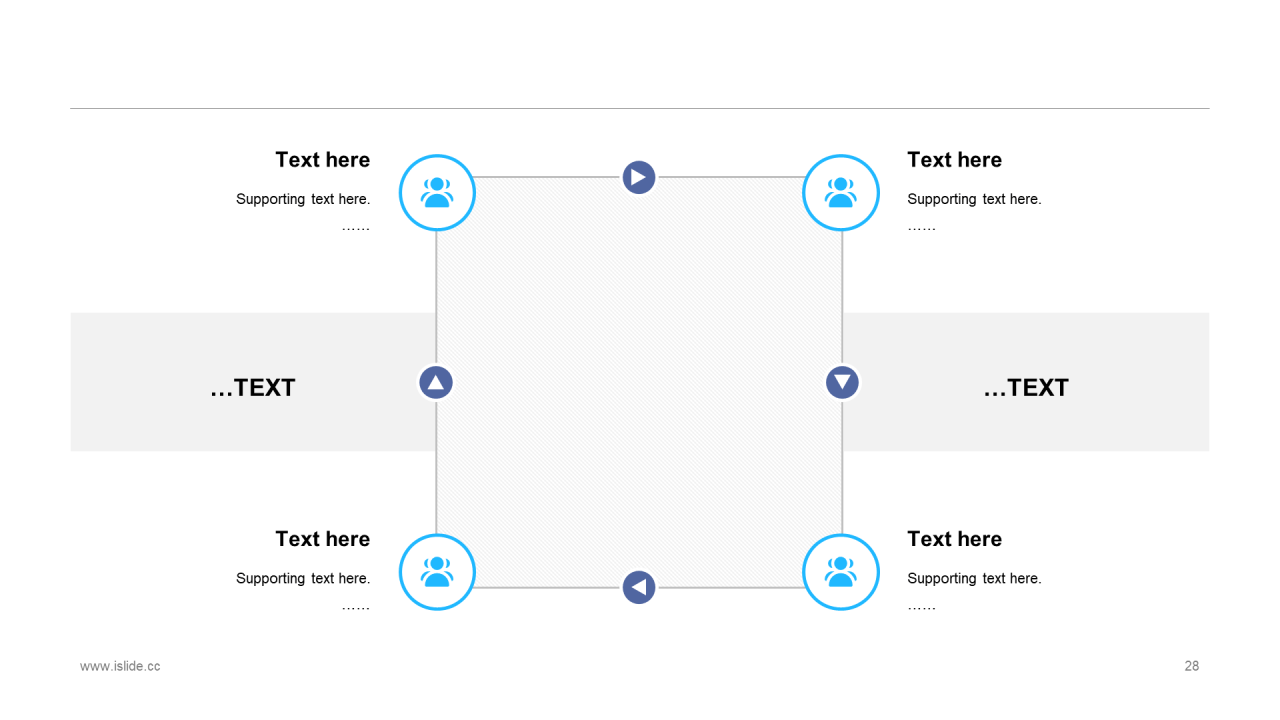Image resolution: width=1280 pixels, height=720 pixels.
Task: Click the up-pointing arrow on left edge
Action: (435, 382)
